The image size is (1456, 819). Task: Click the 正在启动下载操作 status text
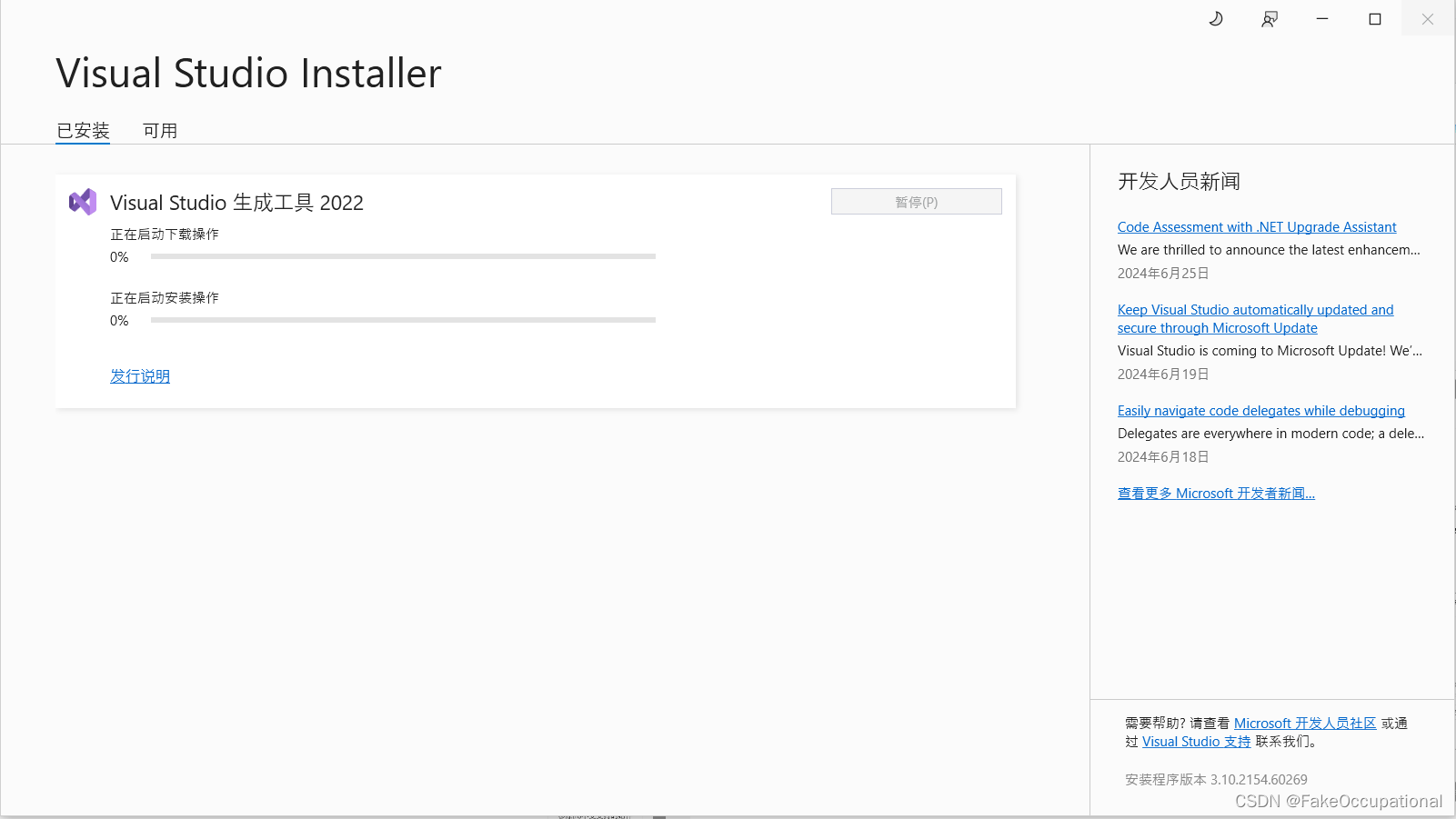tap(165, 235)
